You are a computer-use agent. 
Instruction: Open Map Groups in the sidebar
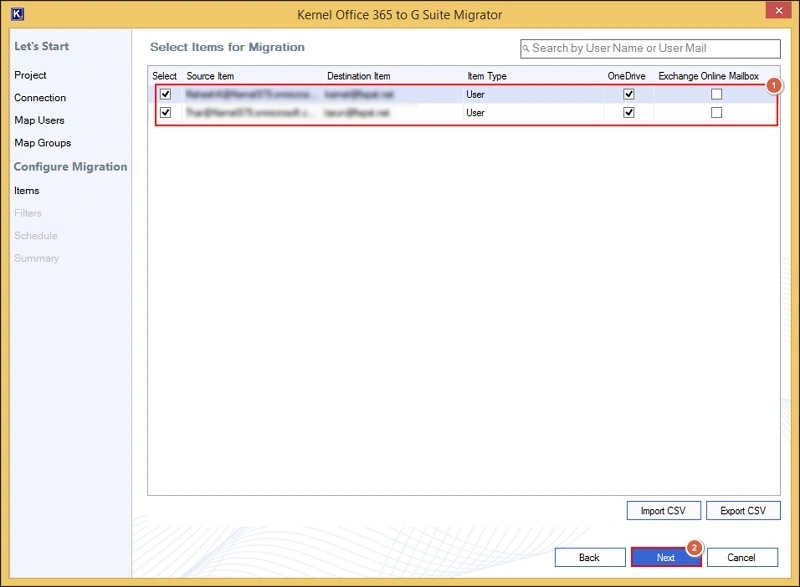click(42, 143)
